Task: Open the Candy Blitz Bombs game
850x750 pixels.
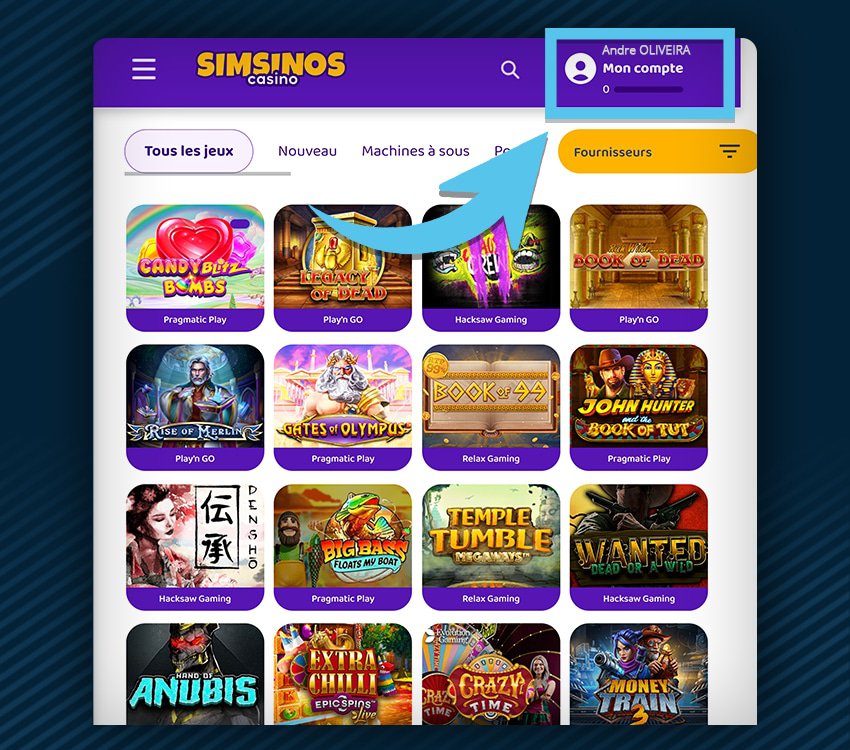Action: 195,267
